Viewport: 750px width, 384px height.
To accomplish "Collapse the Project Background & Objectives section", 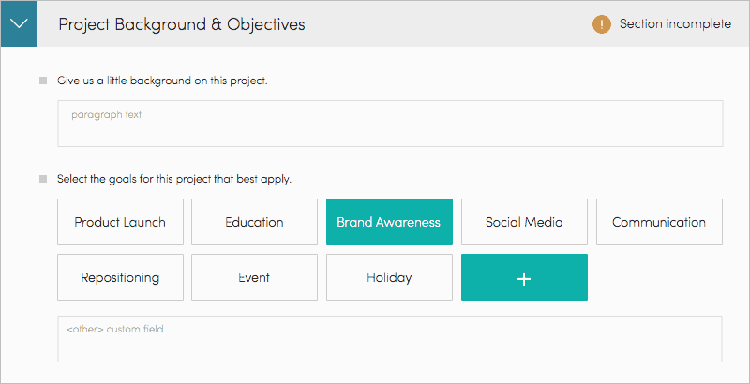I will click(x=19, y=24).
